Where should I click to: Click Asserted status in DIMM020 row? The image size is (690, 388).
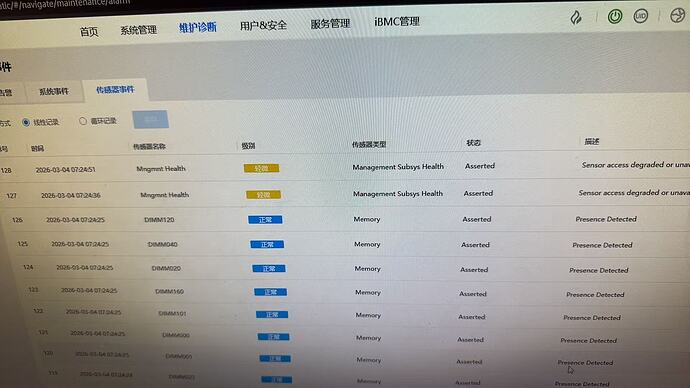(x=474, y=270)
